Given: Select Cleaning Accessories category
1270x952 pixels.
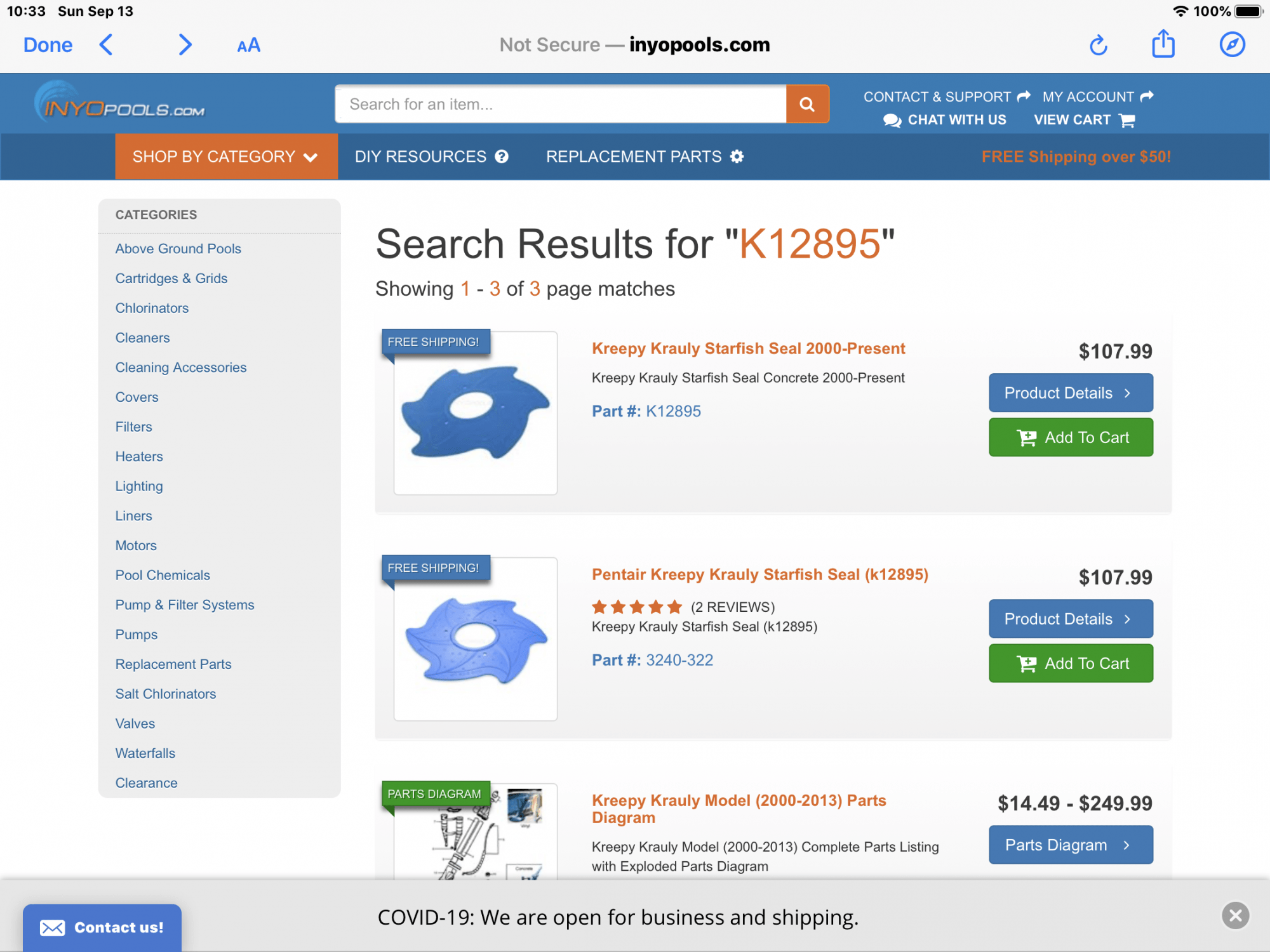Looking at the screenshot, I should [180, 367].
